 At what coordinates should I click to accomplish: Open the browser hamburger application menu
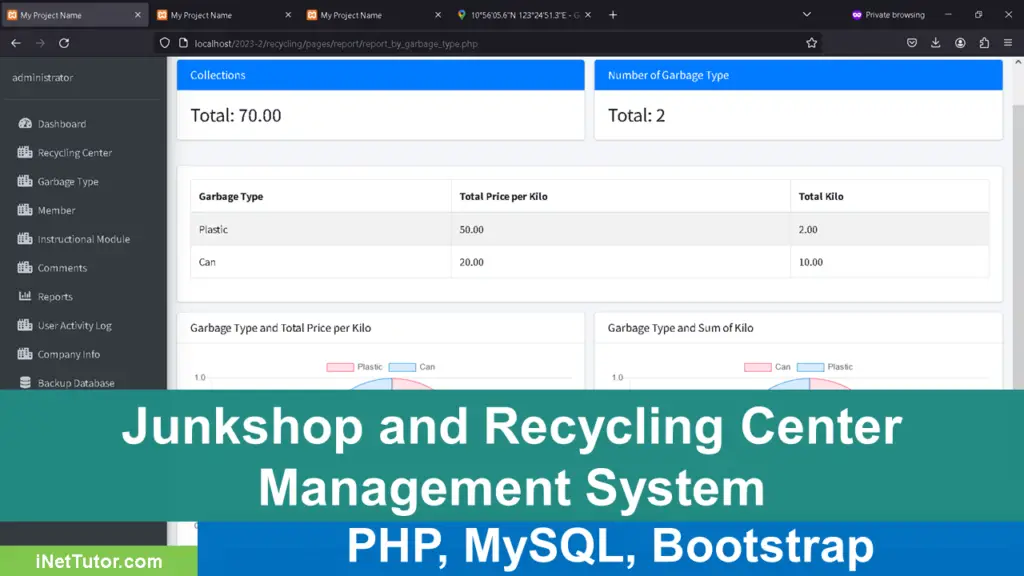1008,43
